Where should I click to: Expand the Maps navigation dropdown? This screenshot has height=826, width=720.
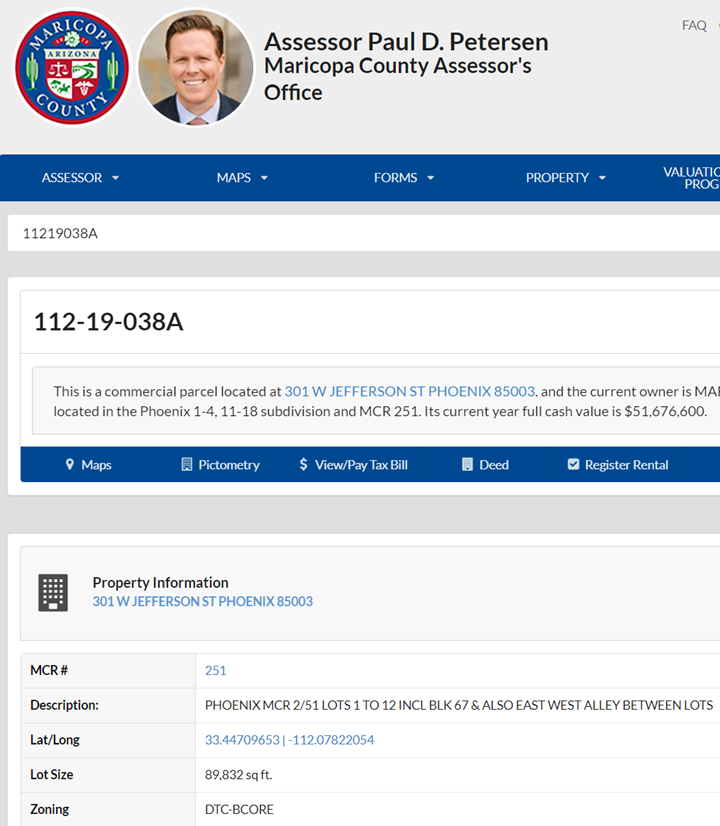(x=242, y=178)
